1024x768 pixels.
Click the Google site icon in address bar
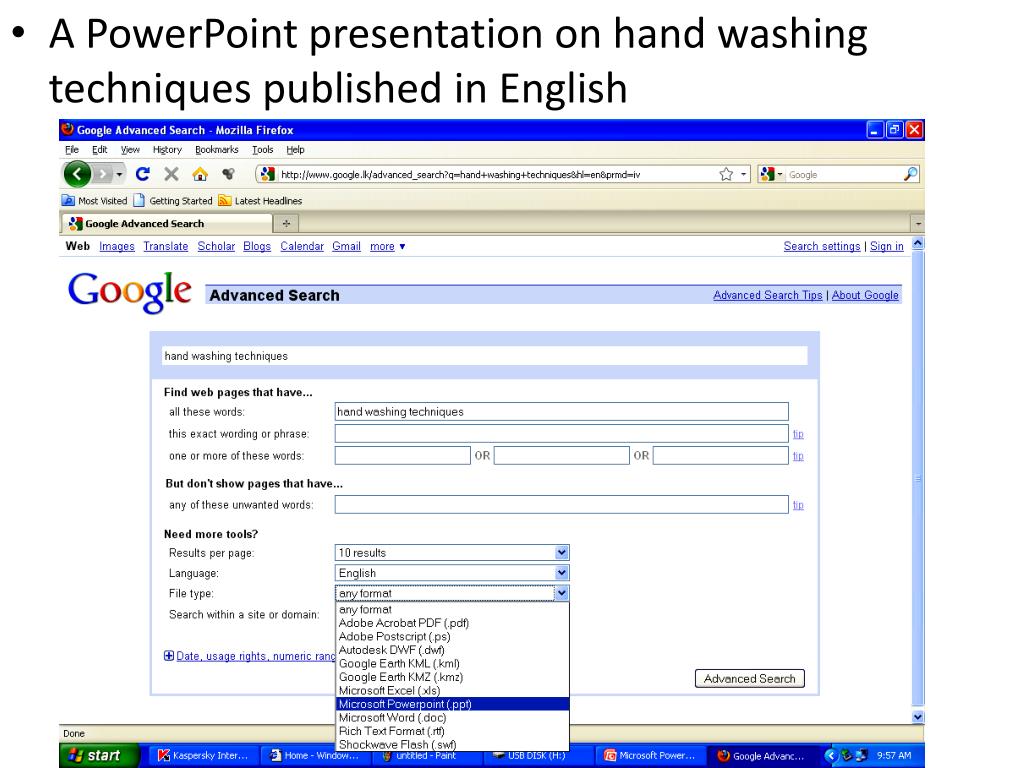tap(267, 174)
